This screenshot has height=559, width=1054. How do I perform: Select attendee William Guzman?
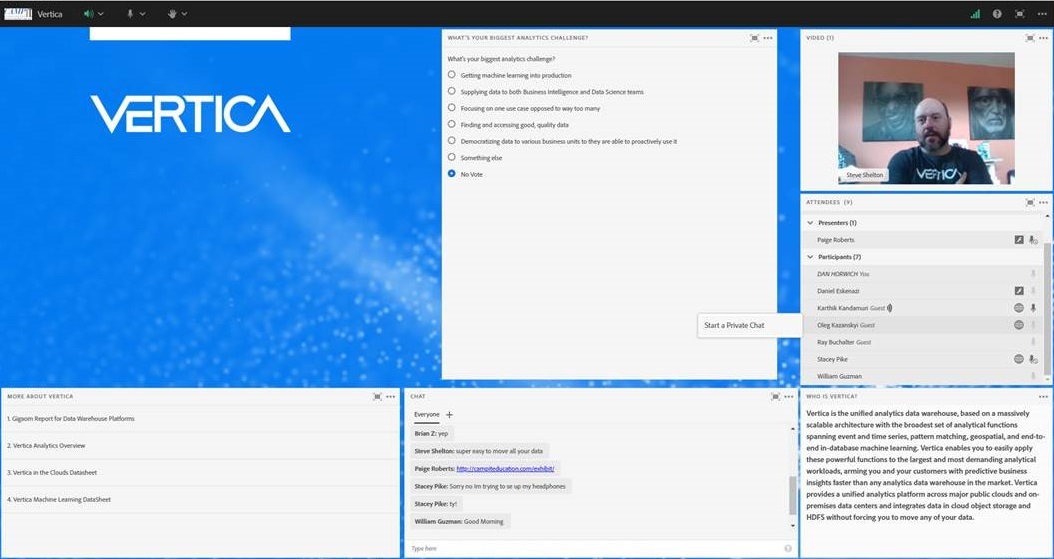click(924, 376)
